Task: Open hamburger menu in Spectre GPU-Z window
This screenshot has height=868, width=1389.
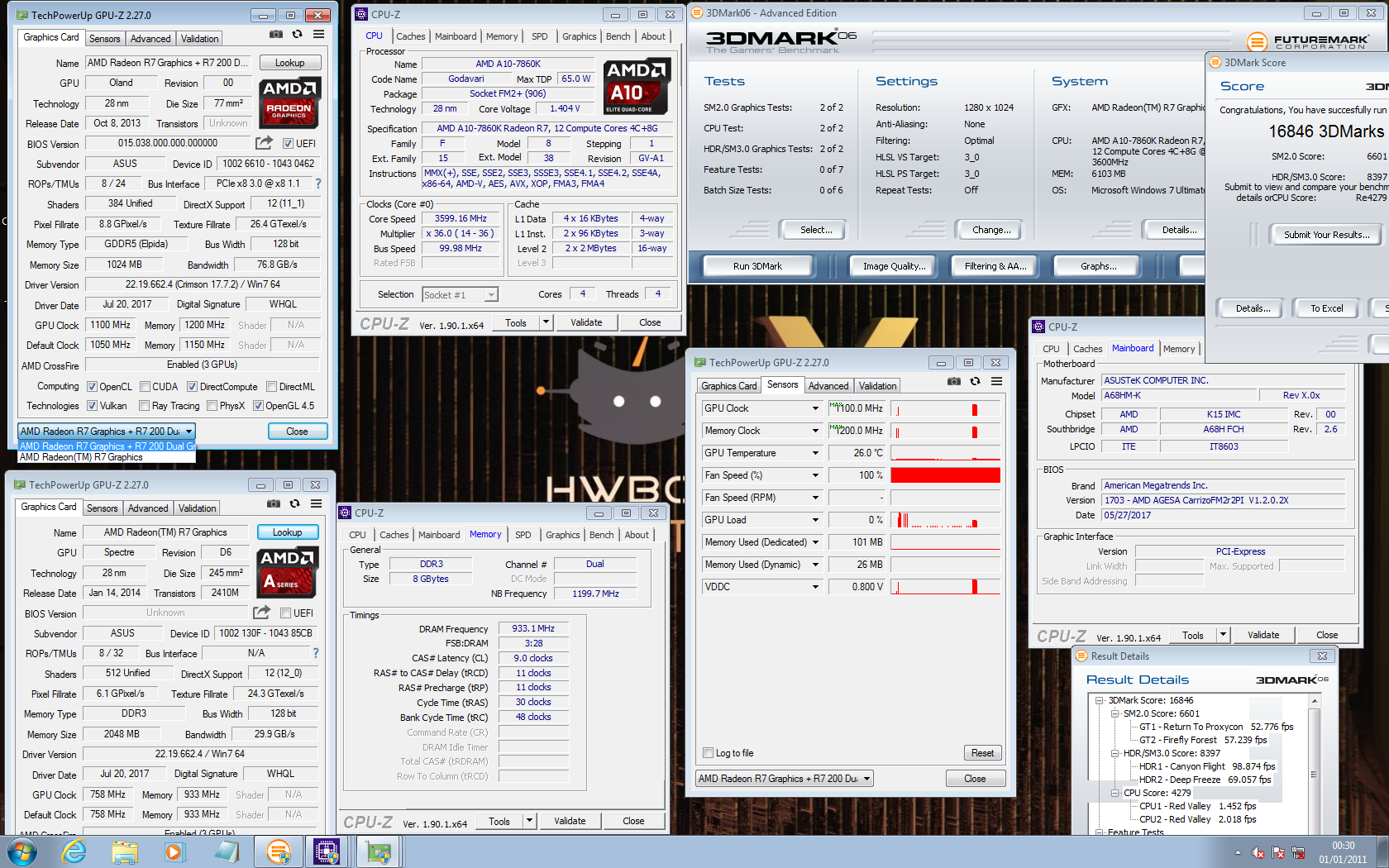Action: tap(316, 504)
